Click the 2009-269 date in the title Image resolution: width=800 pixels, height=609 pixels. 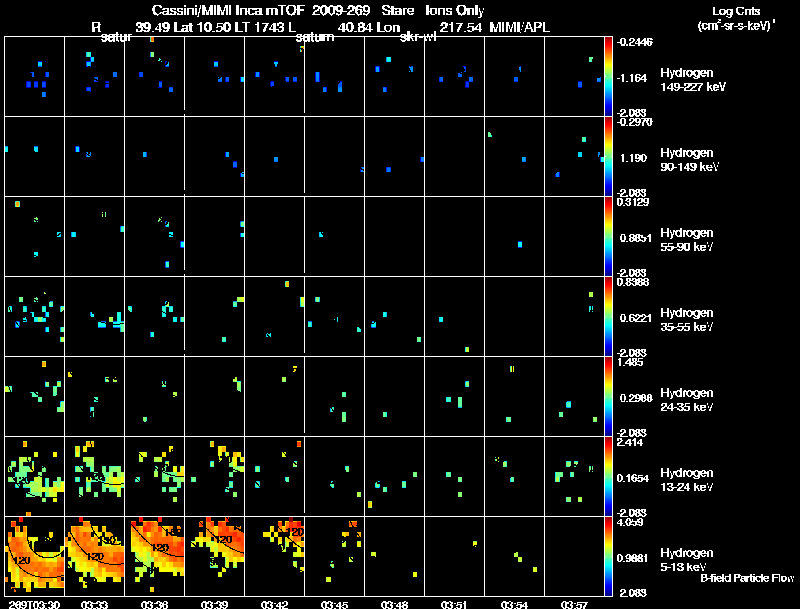342,11
